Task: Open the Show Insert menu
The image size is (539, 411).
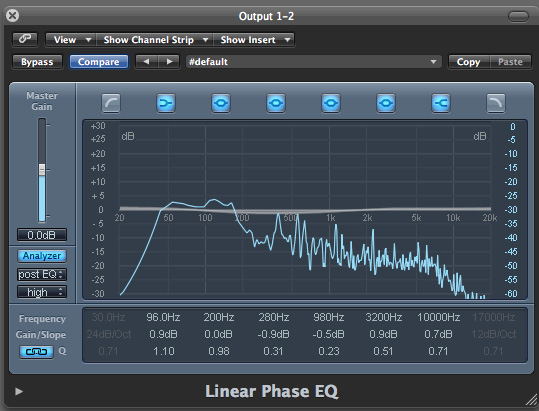Action: (254, 40)
